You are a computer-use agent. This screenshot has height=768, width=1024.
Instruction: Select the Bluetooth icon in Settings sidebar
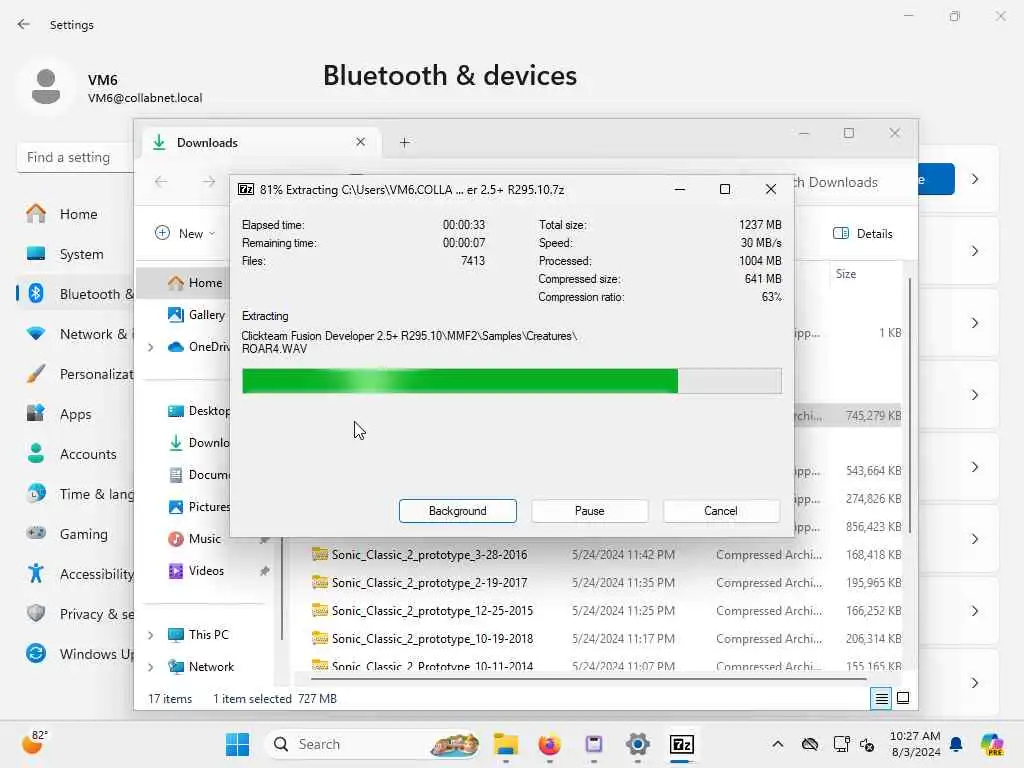[36, 294]
